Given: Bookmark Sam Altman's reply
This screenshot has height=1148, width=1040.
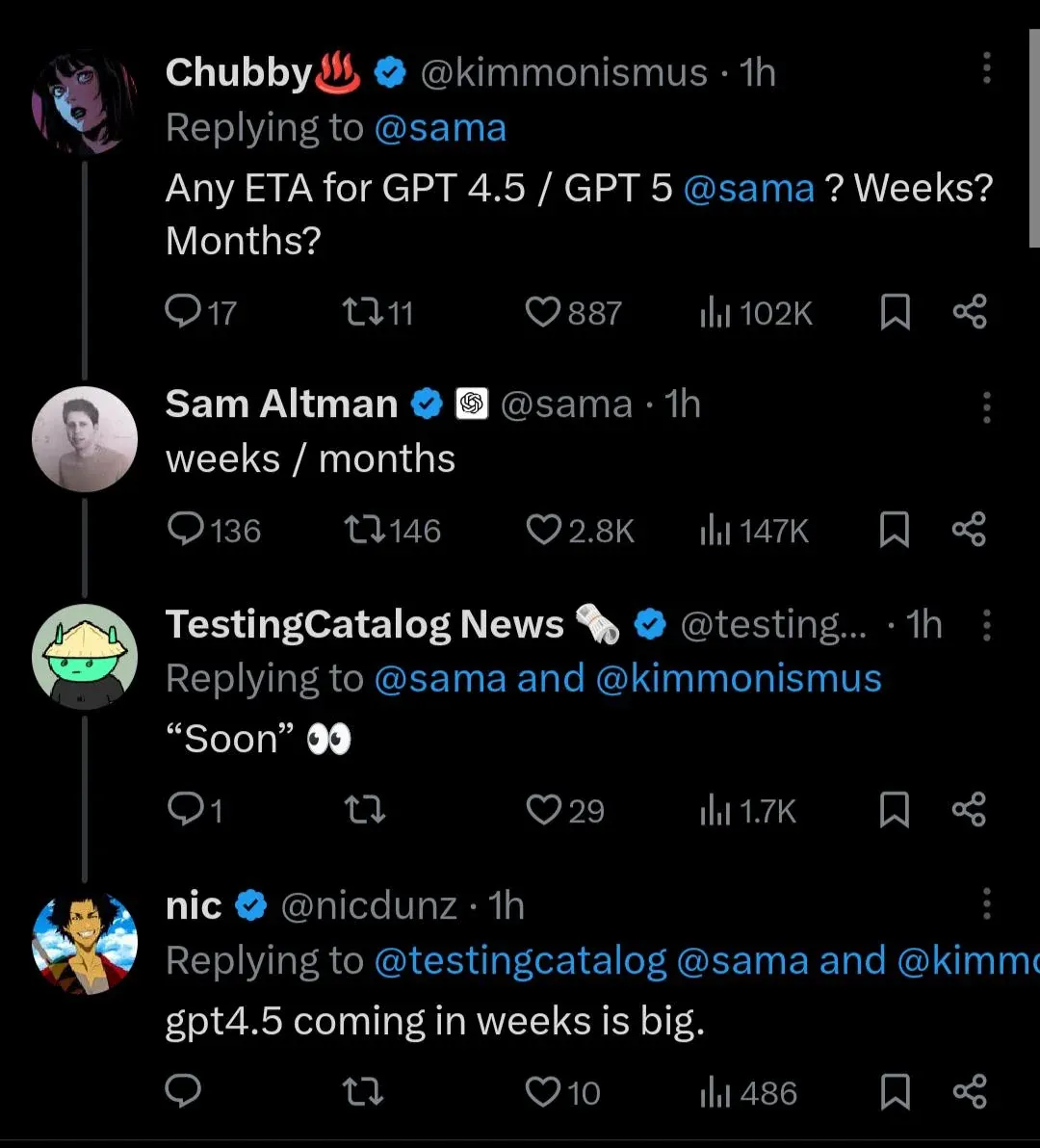Looking at the screenshot, I should click(896, 531).
